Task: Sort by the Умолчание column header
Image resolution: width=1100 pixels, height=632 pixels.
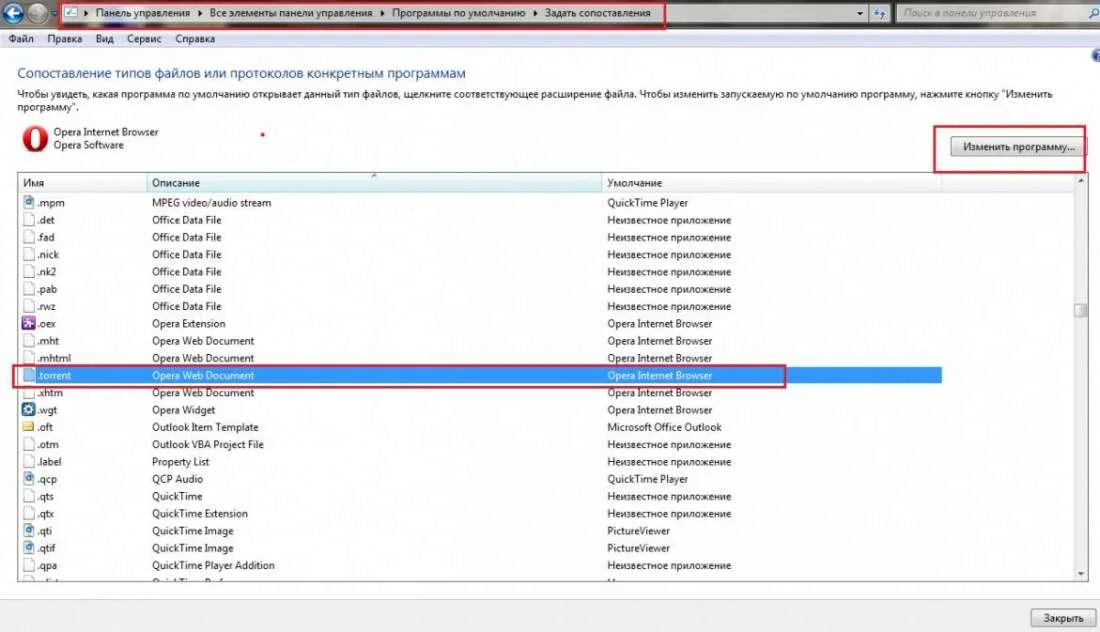Action: [x=772, y=182]
